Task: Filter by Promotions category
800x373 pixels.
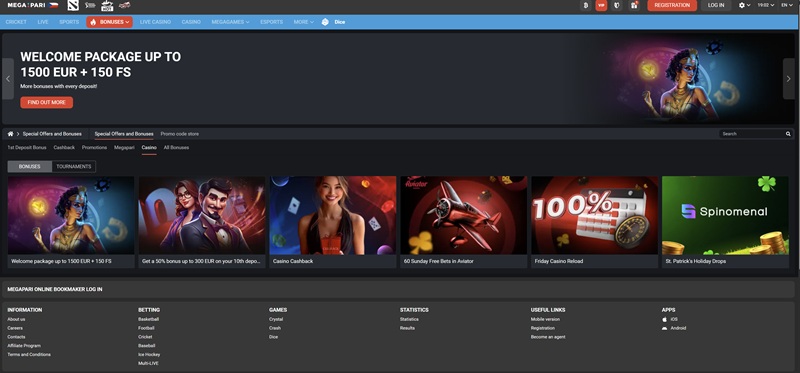Action: 94,147
